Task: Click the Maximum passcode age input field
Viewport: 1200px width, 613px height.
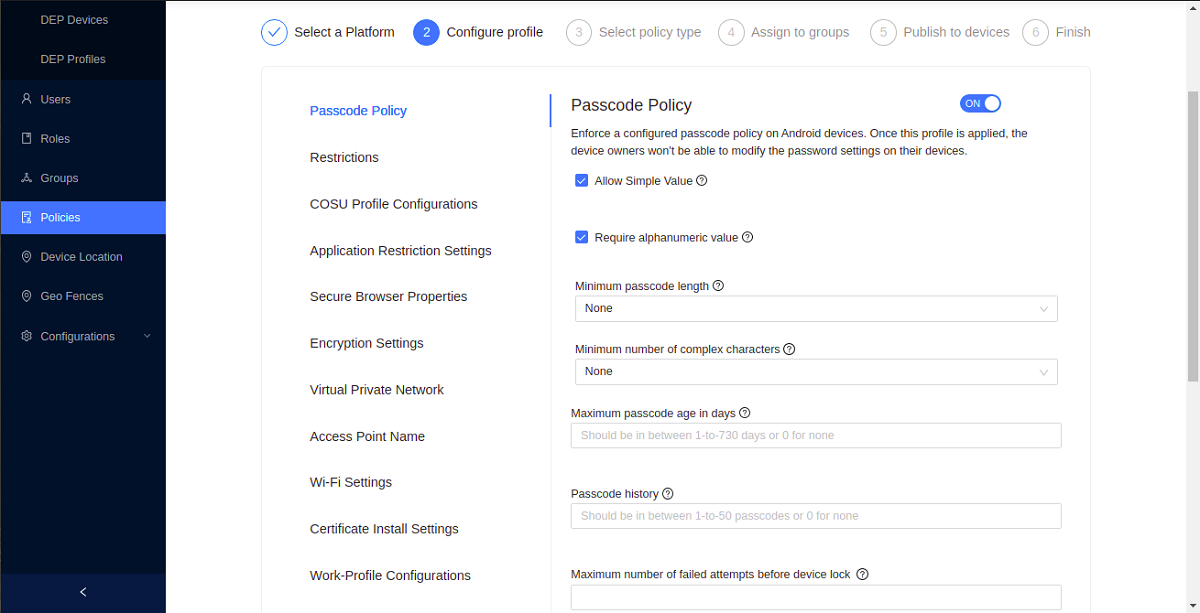Action: pyautogui.click(x=816, y=436)
